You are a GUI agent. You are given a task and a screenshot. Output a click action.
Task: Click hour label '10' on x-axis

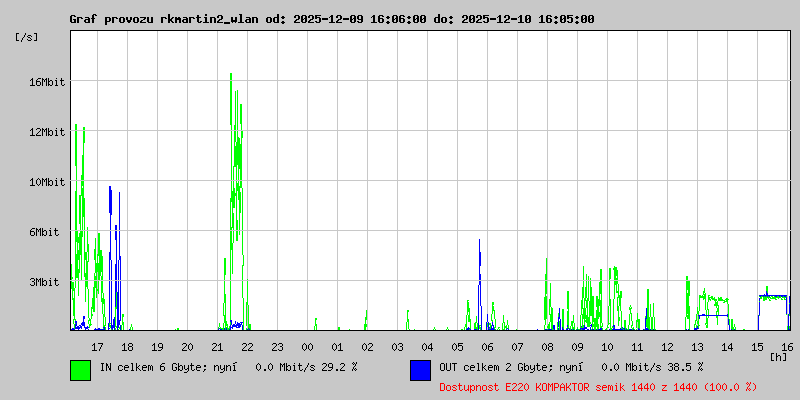point(607,347)
